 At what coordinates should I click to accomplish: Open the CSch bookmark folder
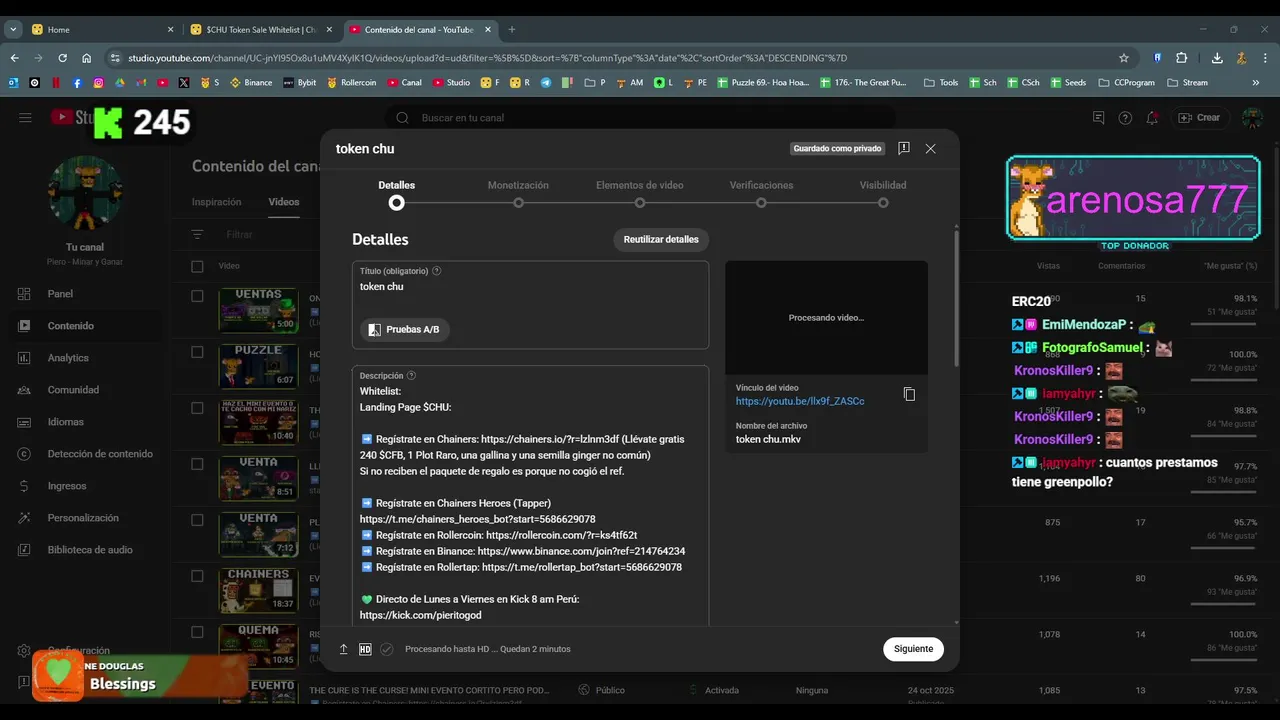pyautogui.click(x=1023, y=83)
